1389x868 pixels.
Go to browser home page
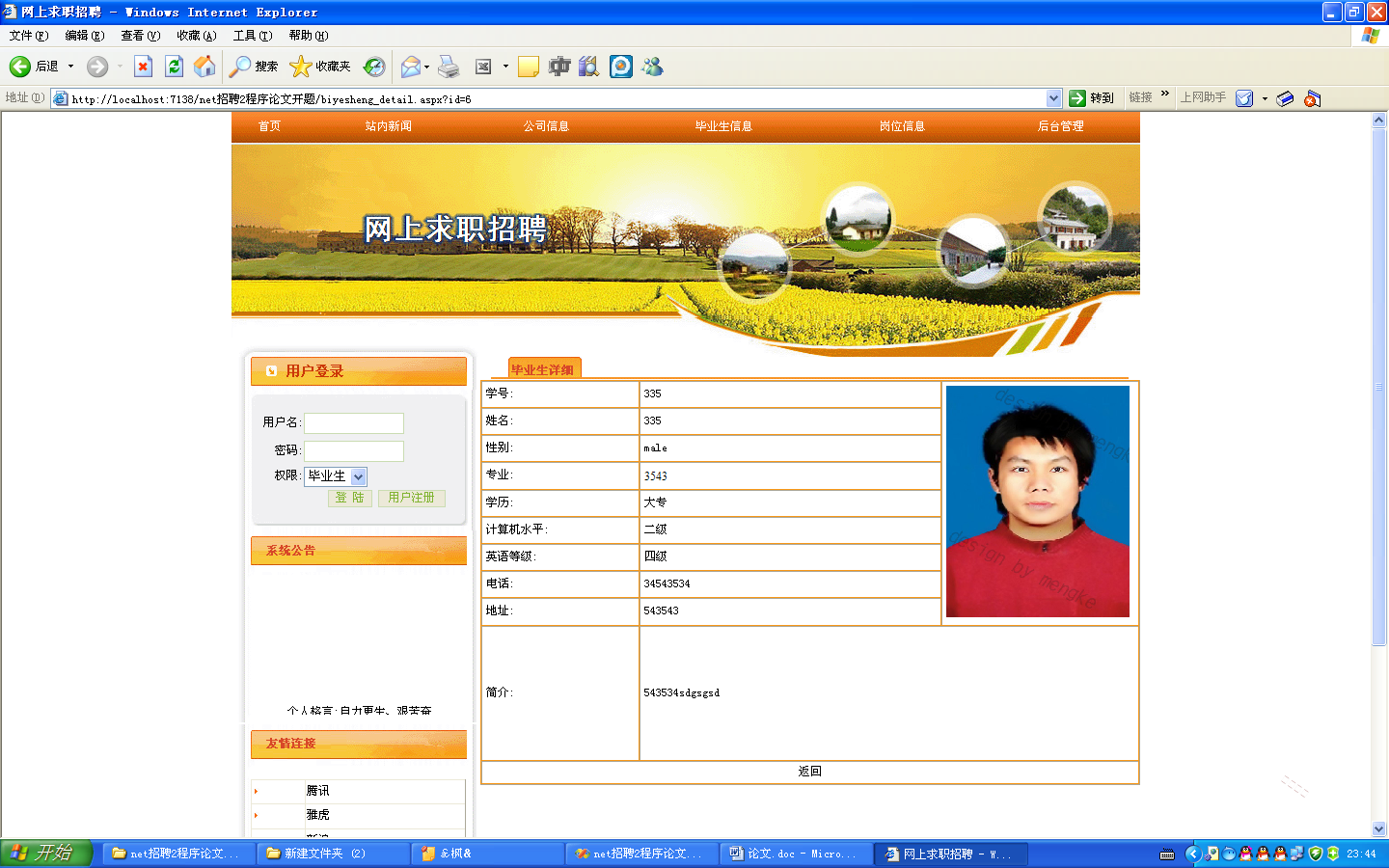(x=204, y=66)
